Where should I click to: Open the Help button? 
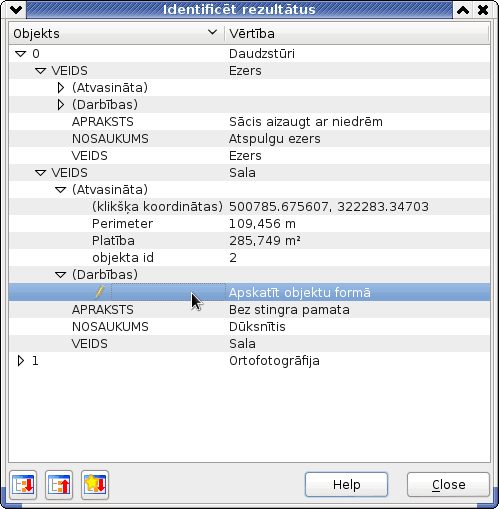tap(346, 485)
